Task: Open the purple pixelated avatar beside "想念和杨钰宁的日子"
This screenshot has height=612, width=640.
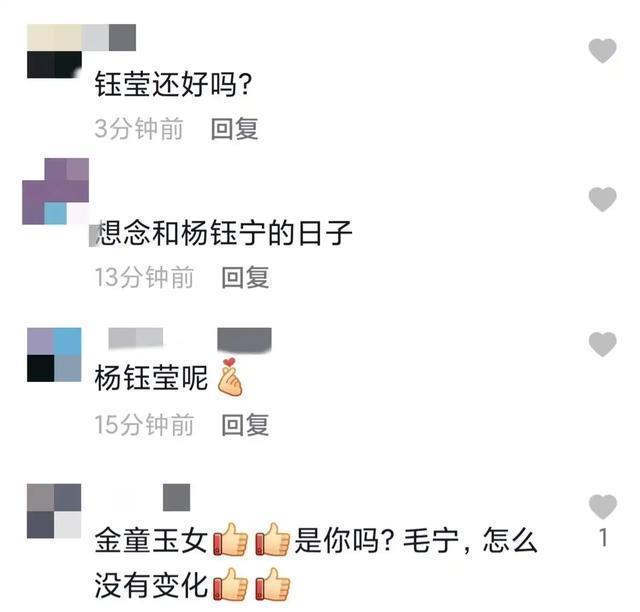Action: 56,191
